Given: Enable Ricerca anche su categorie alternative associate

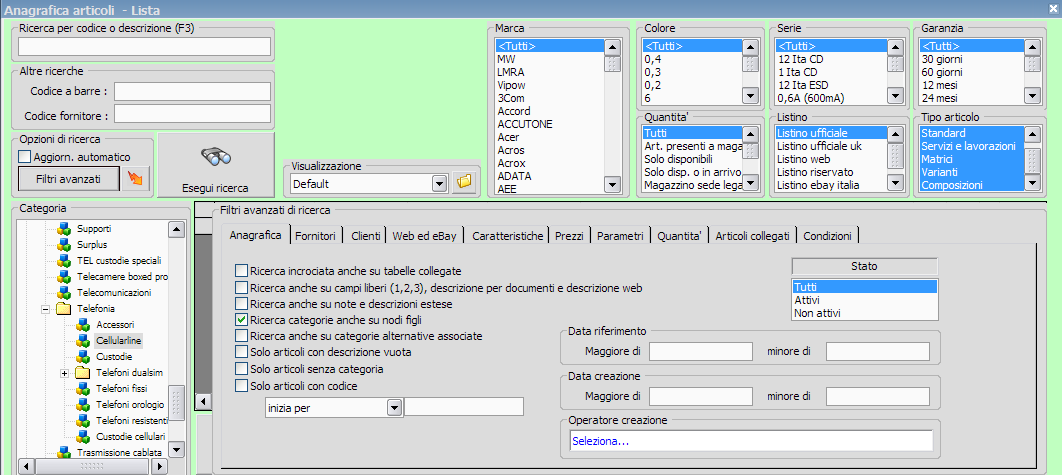Looking at the screenshot, I should click(241, 336).
